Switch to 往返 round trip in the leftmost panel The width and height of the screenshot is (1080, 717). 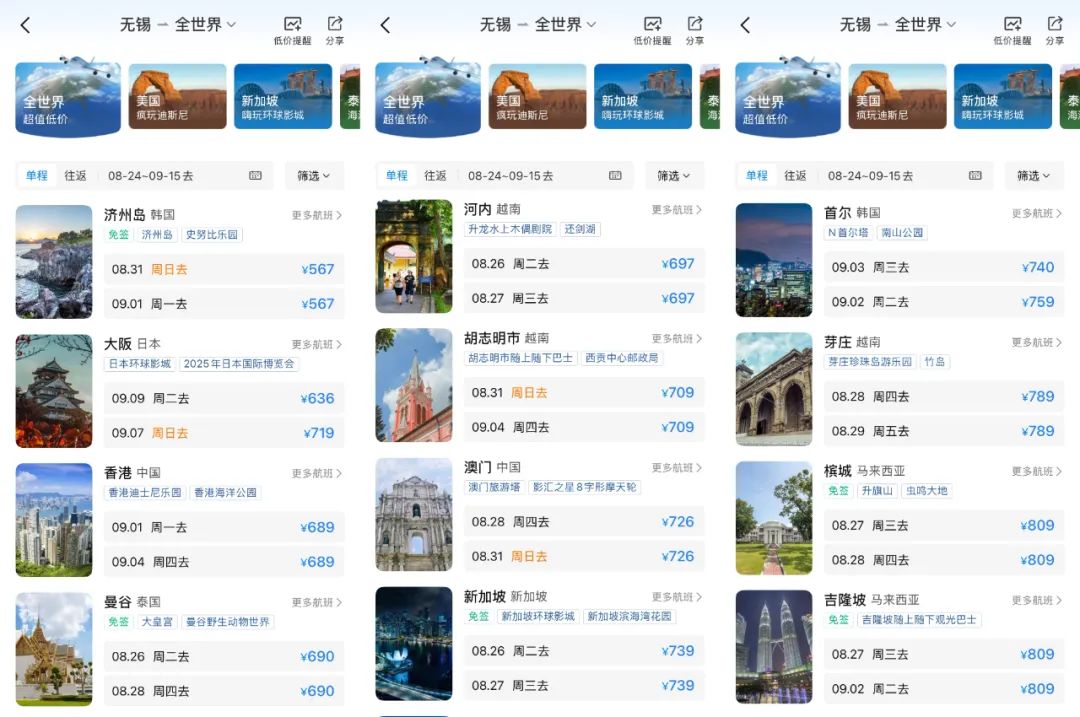click(76, 176)
